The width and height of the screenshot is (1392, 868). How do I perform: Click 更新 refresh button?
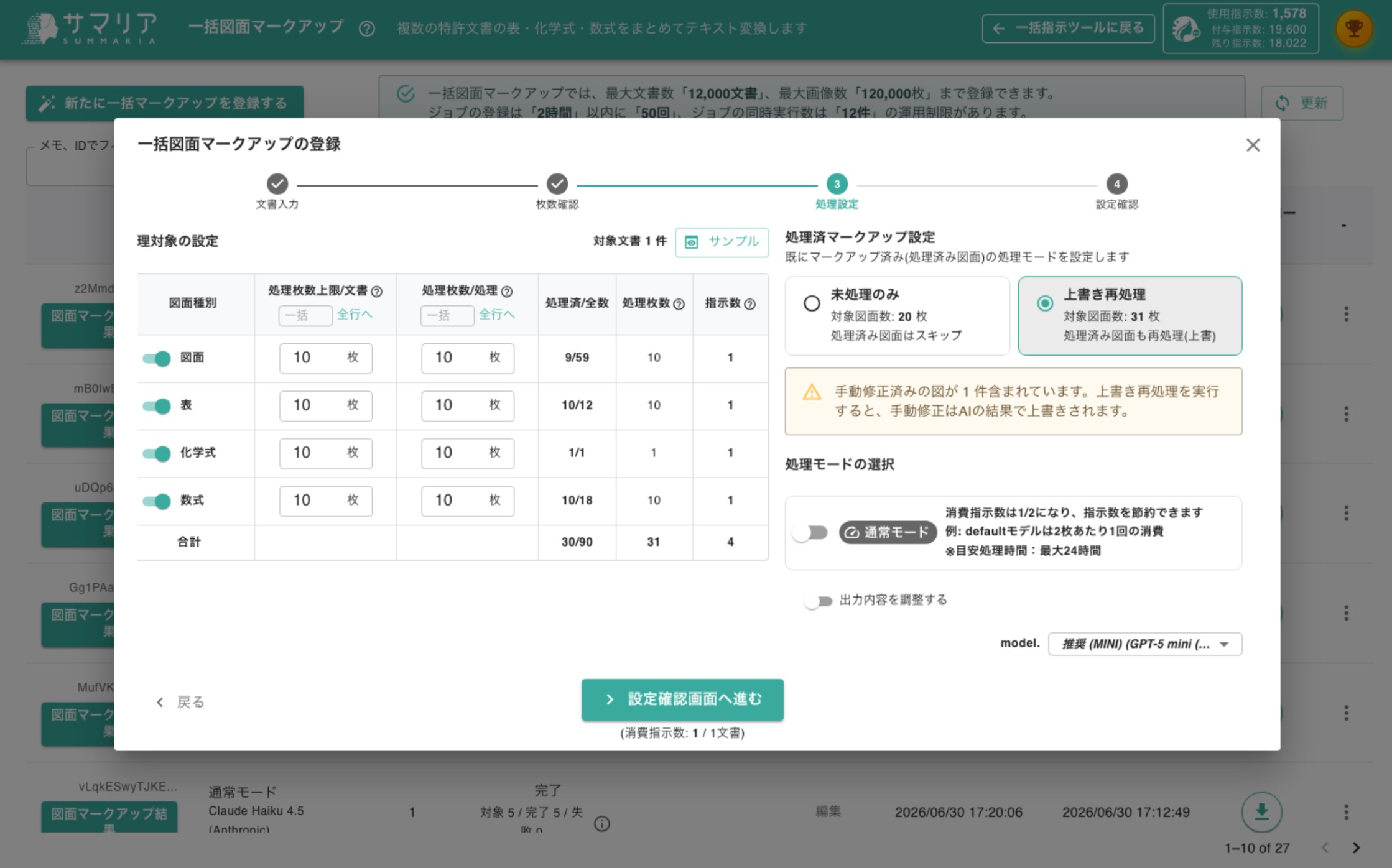pyautogui.click(x=1302, y=103)
